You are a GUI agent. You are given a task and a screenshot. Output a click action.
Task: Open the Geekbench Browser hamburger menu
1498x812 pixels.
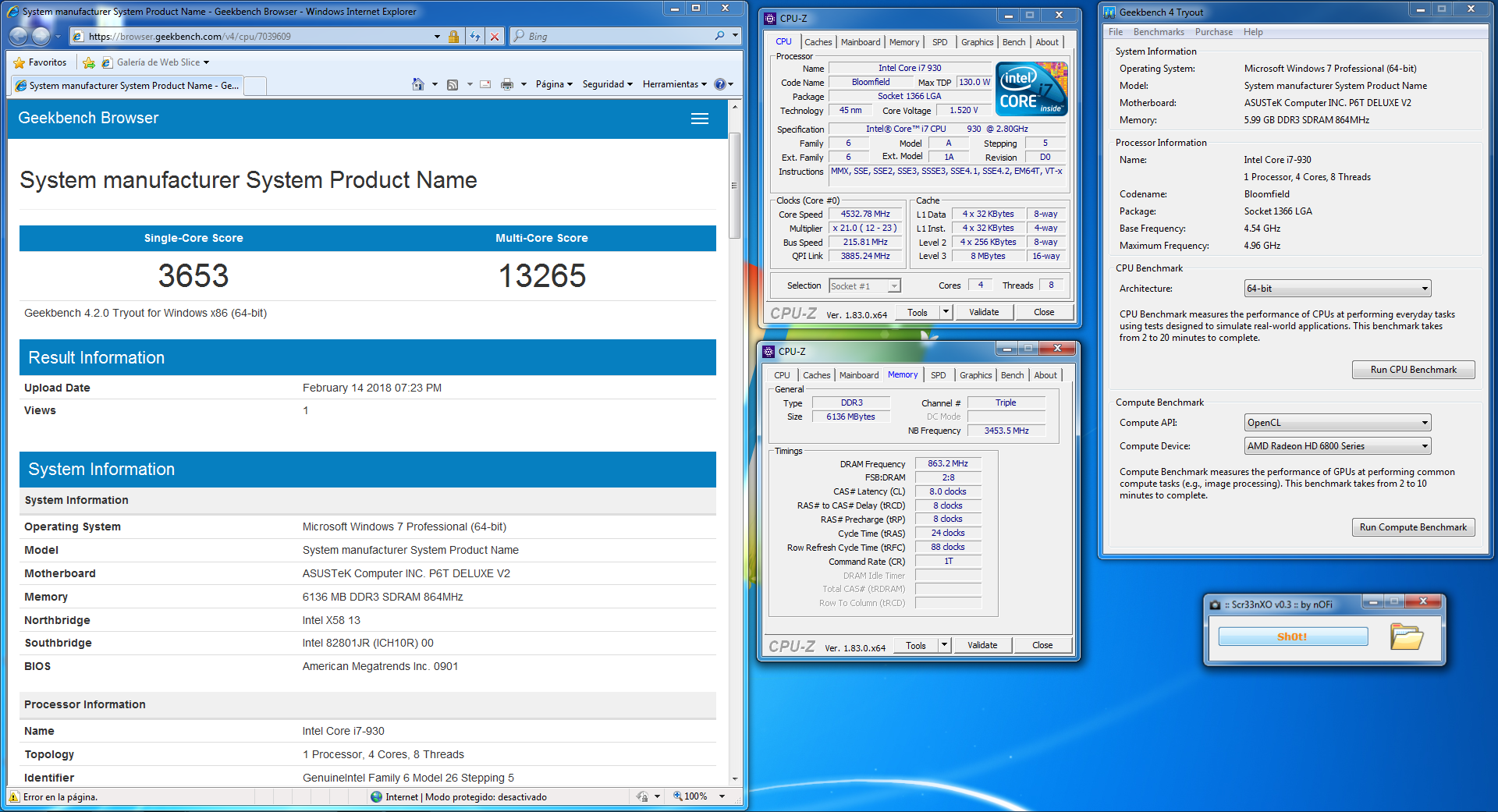(x=700, y=119)
